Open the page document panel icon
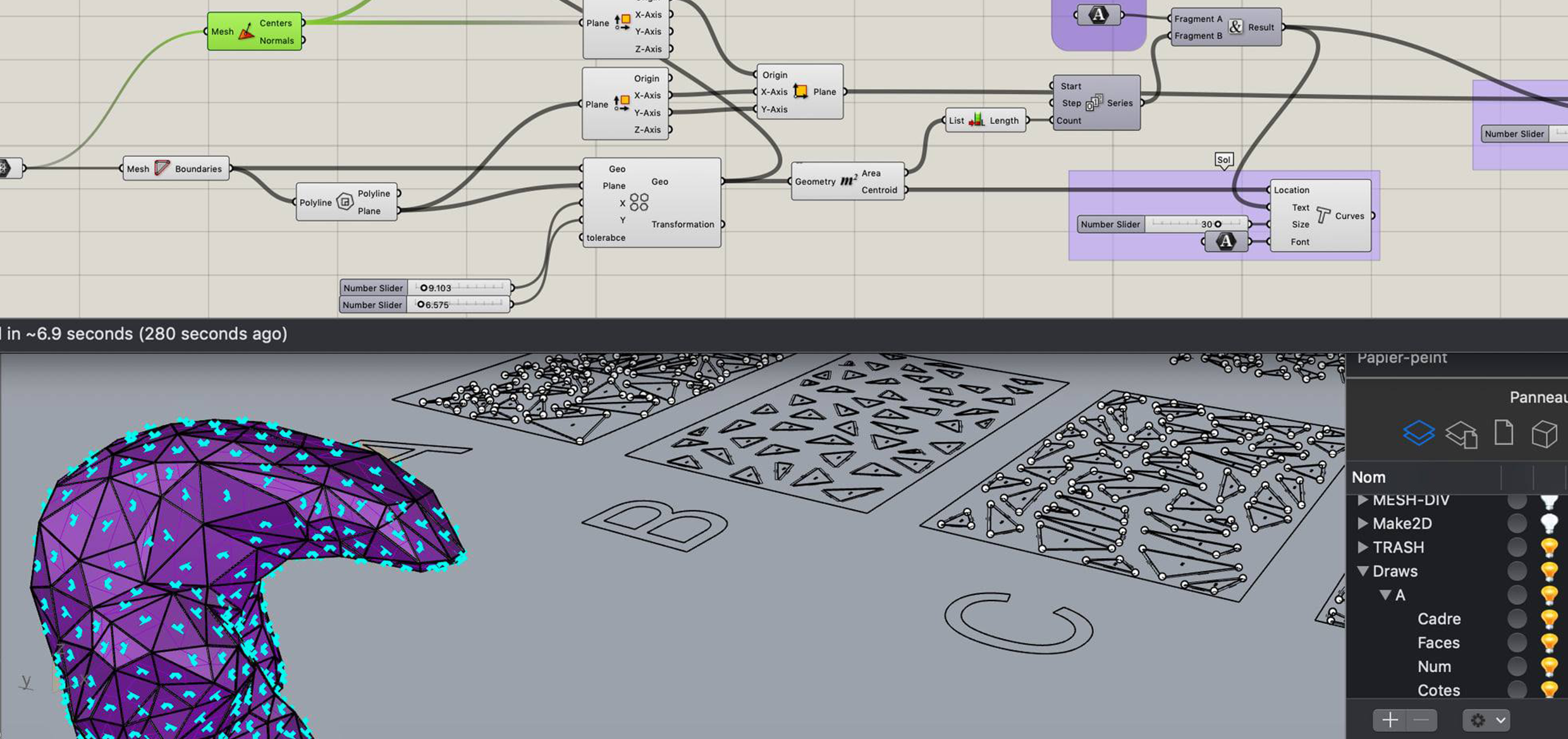Viewport: 1568px width, 739px height. 1504,433
